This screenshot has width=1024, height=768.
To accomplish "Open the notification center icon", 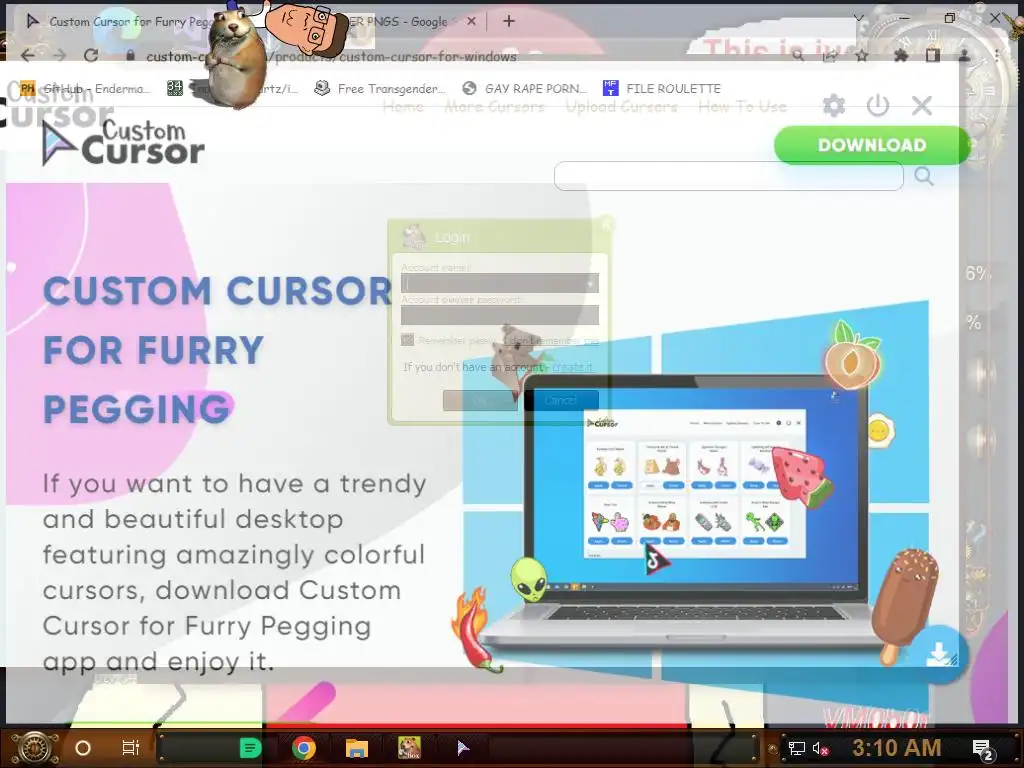I will click(983, 749).
